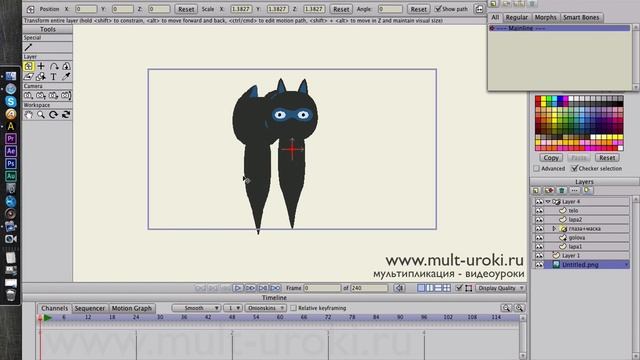
Task: Click the Play button in playback controls
Action: (238, 288)
